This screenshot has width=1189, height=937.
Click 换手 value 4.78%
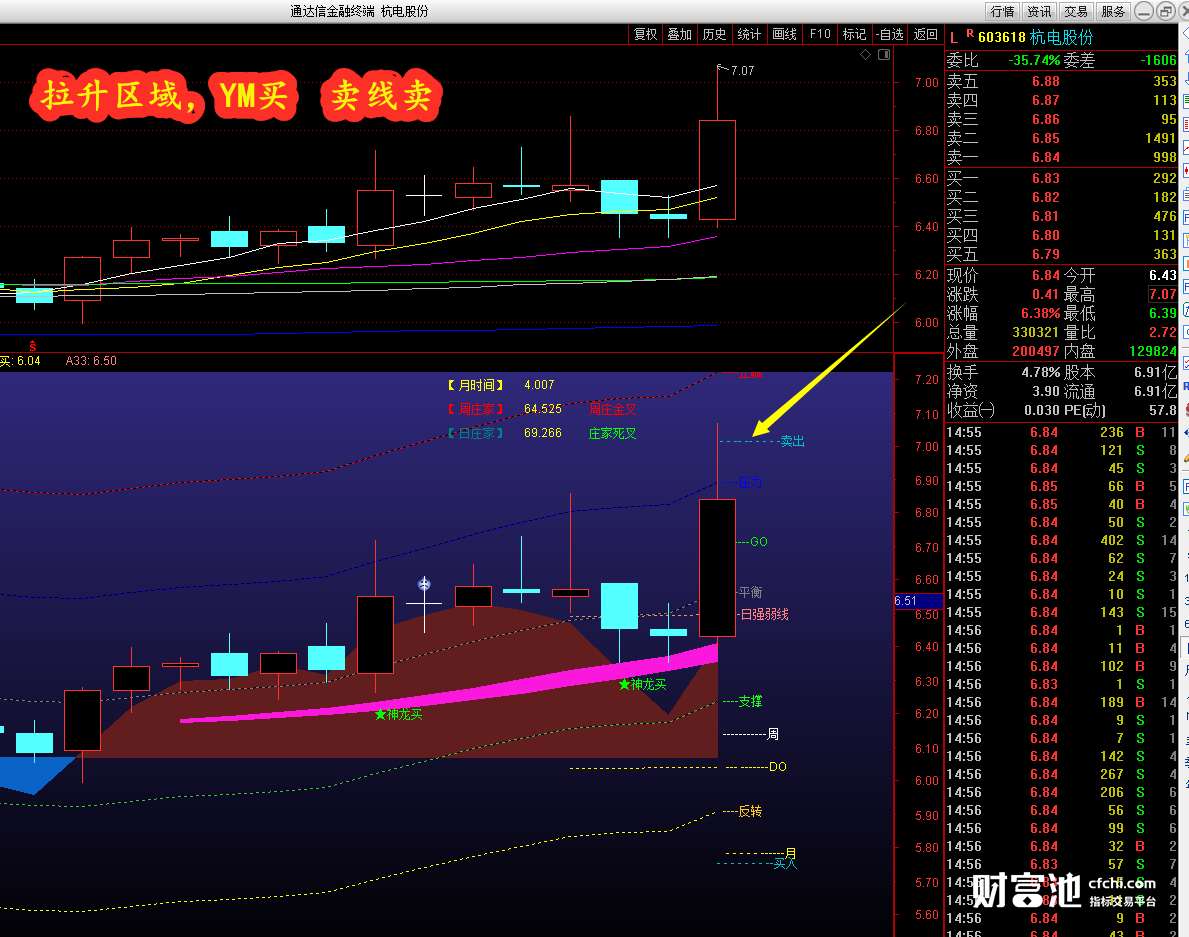click(1040, 372)
